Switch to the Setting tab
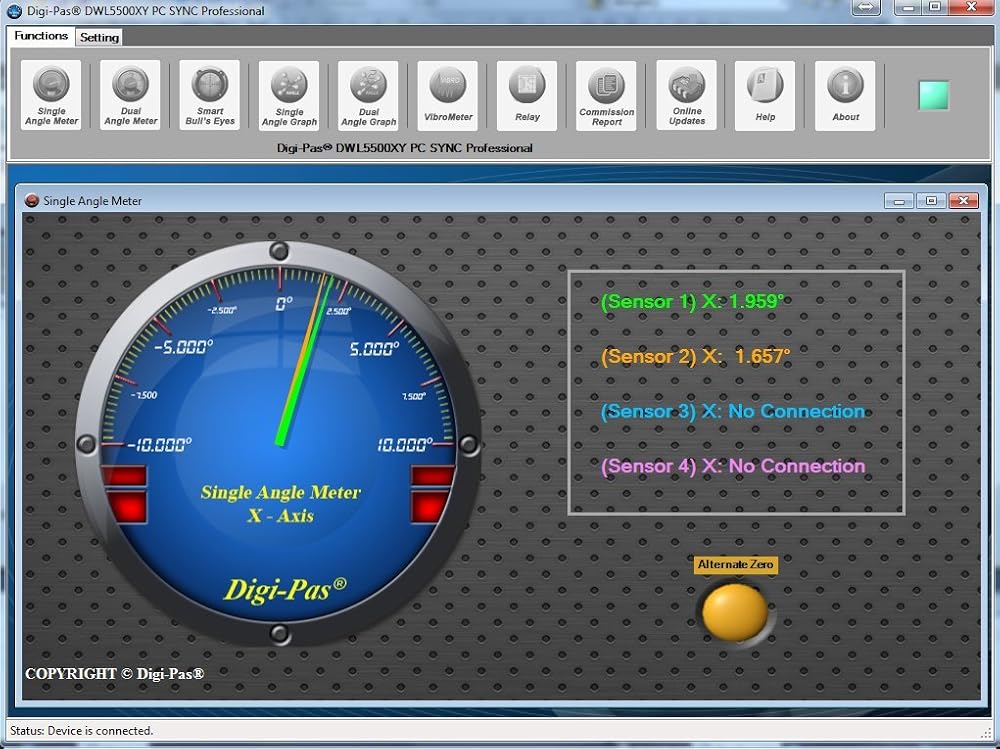The width and height of the screenshot is (1000, 749). [99, 38]
